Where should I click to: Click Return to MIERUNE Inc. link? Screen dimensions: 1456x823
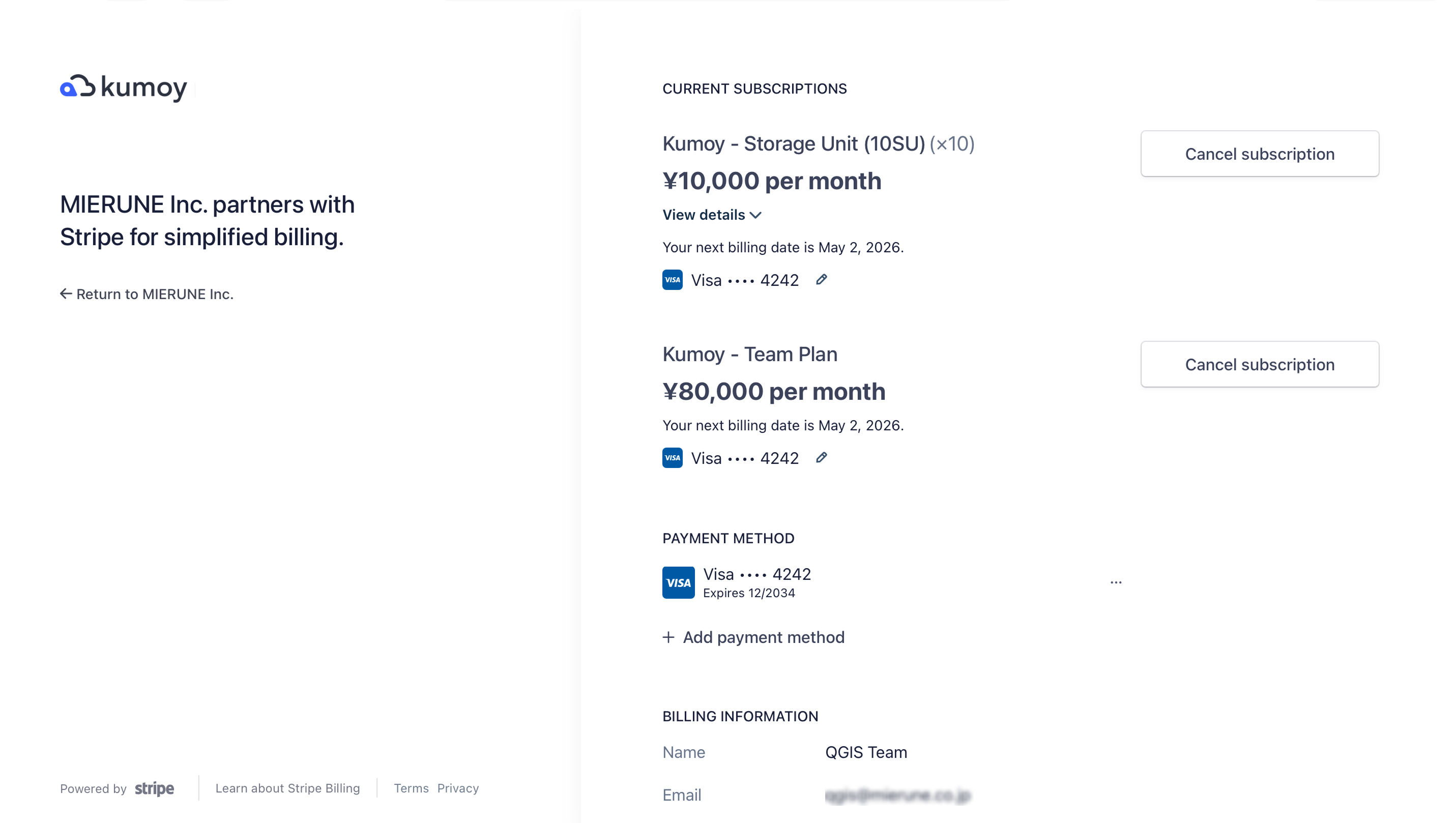click(x=154, y=294)
